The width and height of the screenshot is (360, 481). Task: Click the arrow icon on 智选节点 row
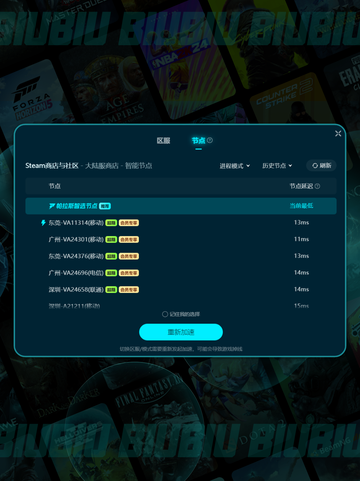(52, 206)
